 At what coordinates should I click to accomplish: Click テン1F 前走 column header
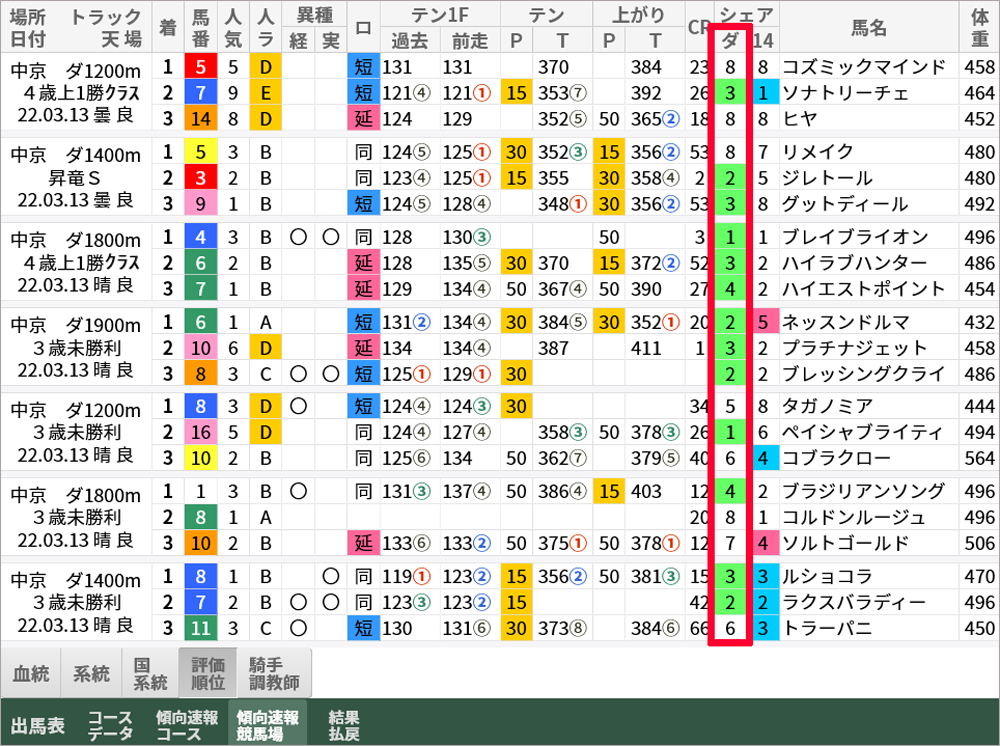tap(470, 40)
